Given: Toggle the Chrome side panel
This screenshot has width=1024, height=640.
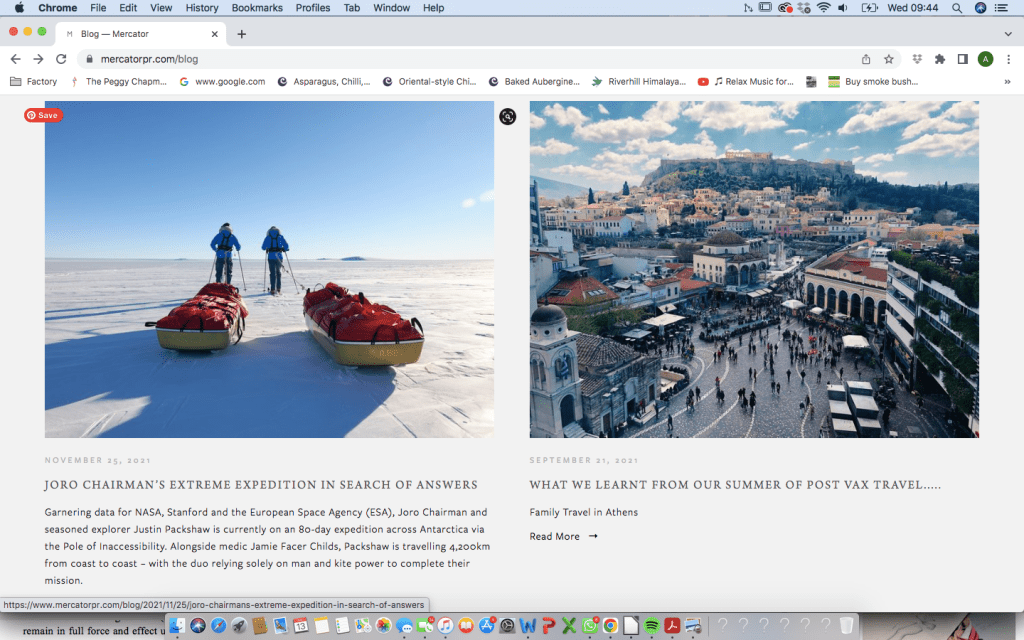Looking at the screenshot, I should pyautogui.click(x=962, y=59).
